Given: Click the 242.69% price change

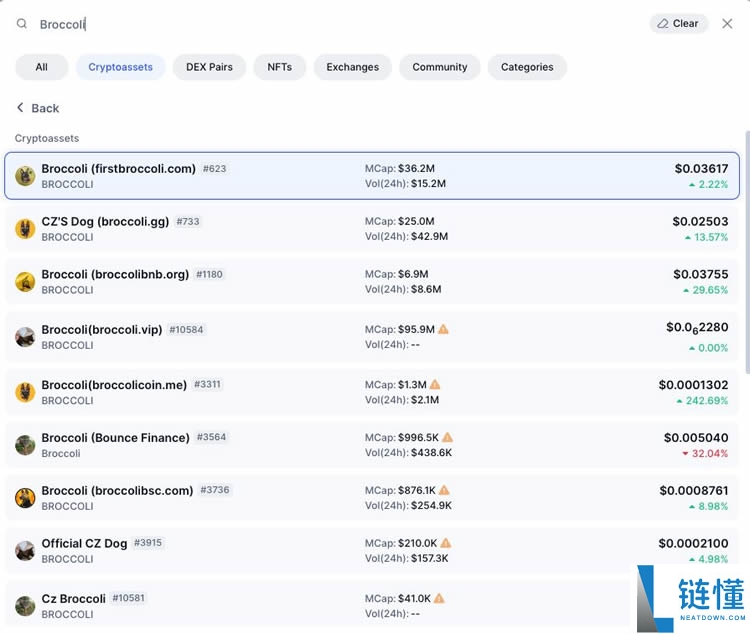Looking at the screenshot, I should 702,400.
